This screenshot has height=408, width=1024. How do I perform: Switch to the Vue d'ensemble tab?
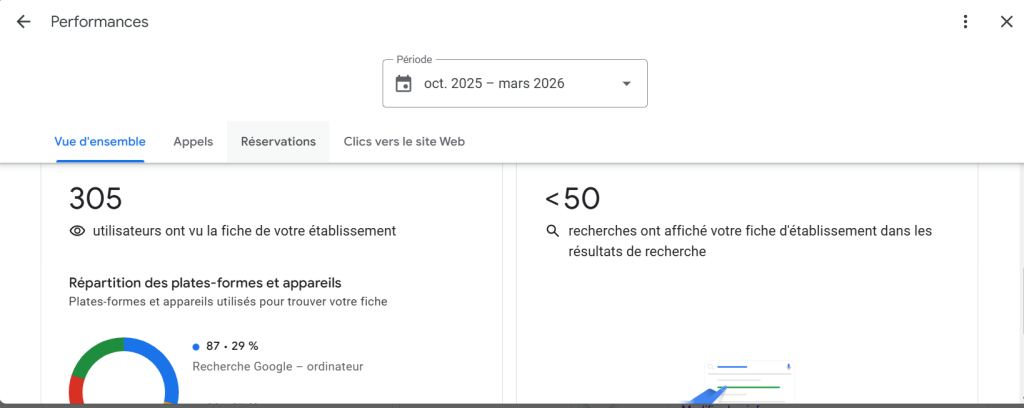point(100,142)
